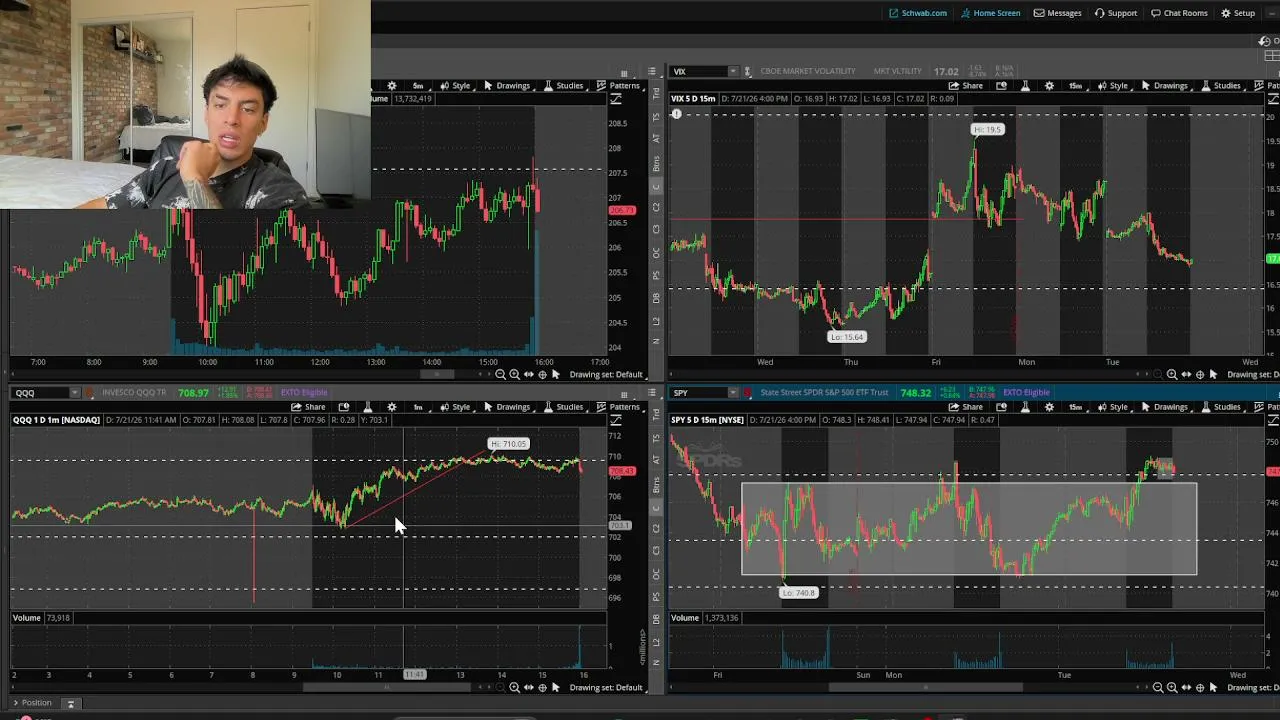Open the 15m timeframe selector in SPY chart
Image resolution: width=1280 pixels, height=720 pixels.
coord(1077,407)
